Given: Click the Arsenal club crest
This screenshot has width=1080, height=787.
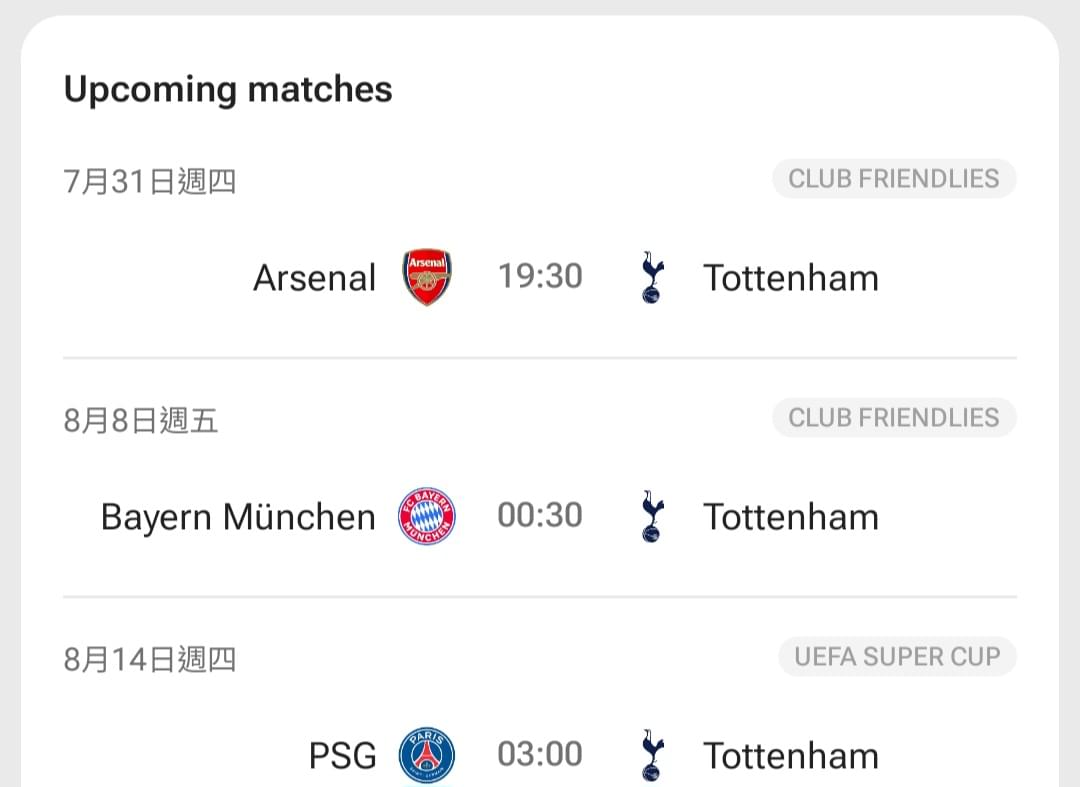Looking at the screenshot, I should (x=427, y=277).
